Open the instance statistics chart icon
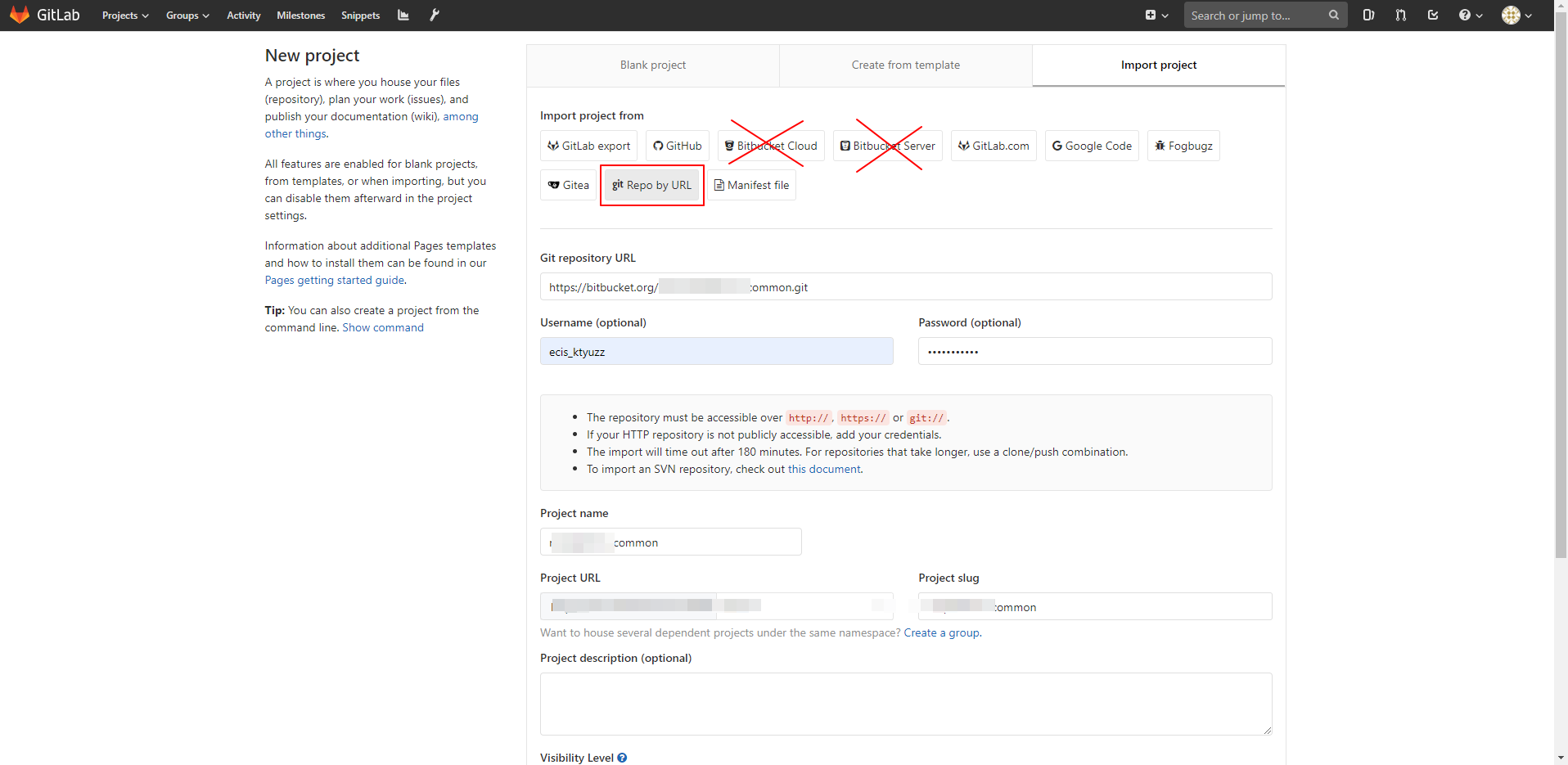Screen dimensions: 1568x765 click(x=403, y=15)
